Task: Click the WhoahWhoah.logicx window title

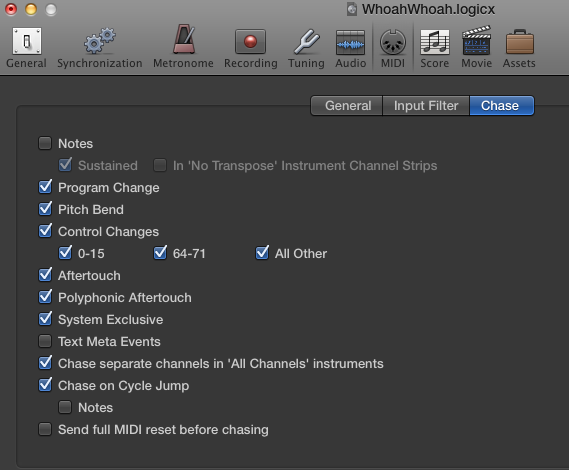Action: coord(428,9)
